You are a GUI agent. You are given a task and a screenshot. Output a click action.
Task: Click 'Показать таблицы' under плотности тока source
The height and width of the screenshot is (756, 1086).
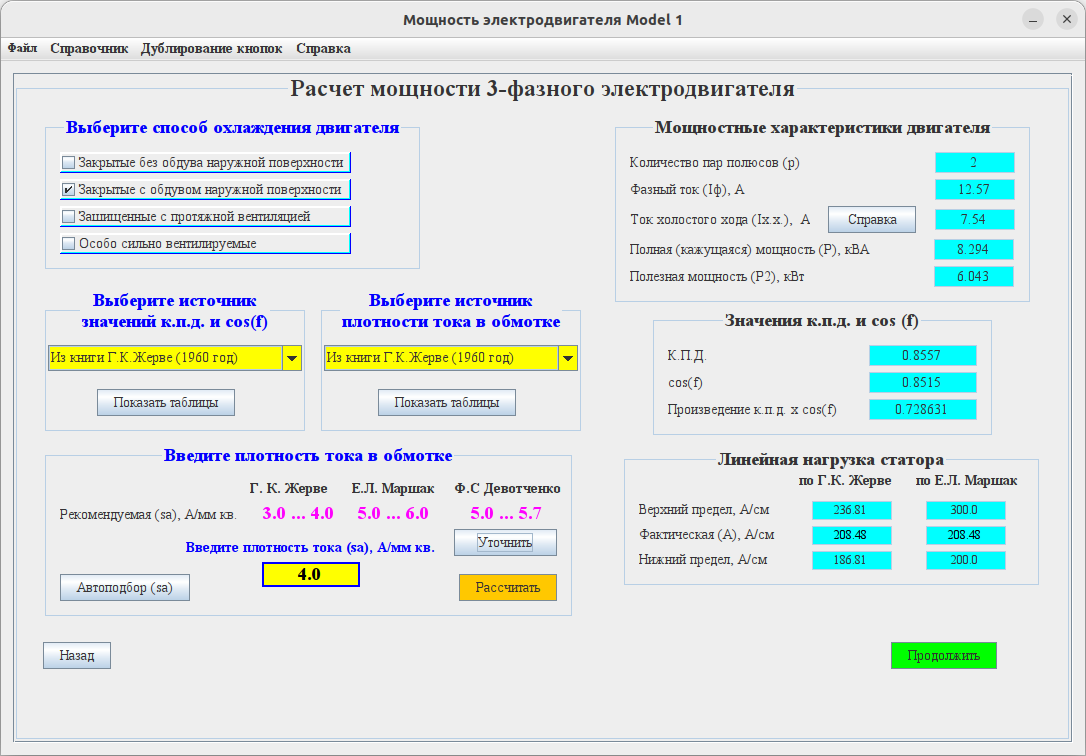coord(446,402)
